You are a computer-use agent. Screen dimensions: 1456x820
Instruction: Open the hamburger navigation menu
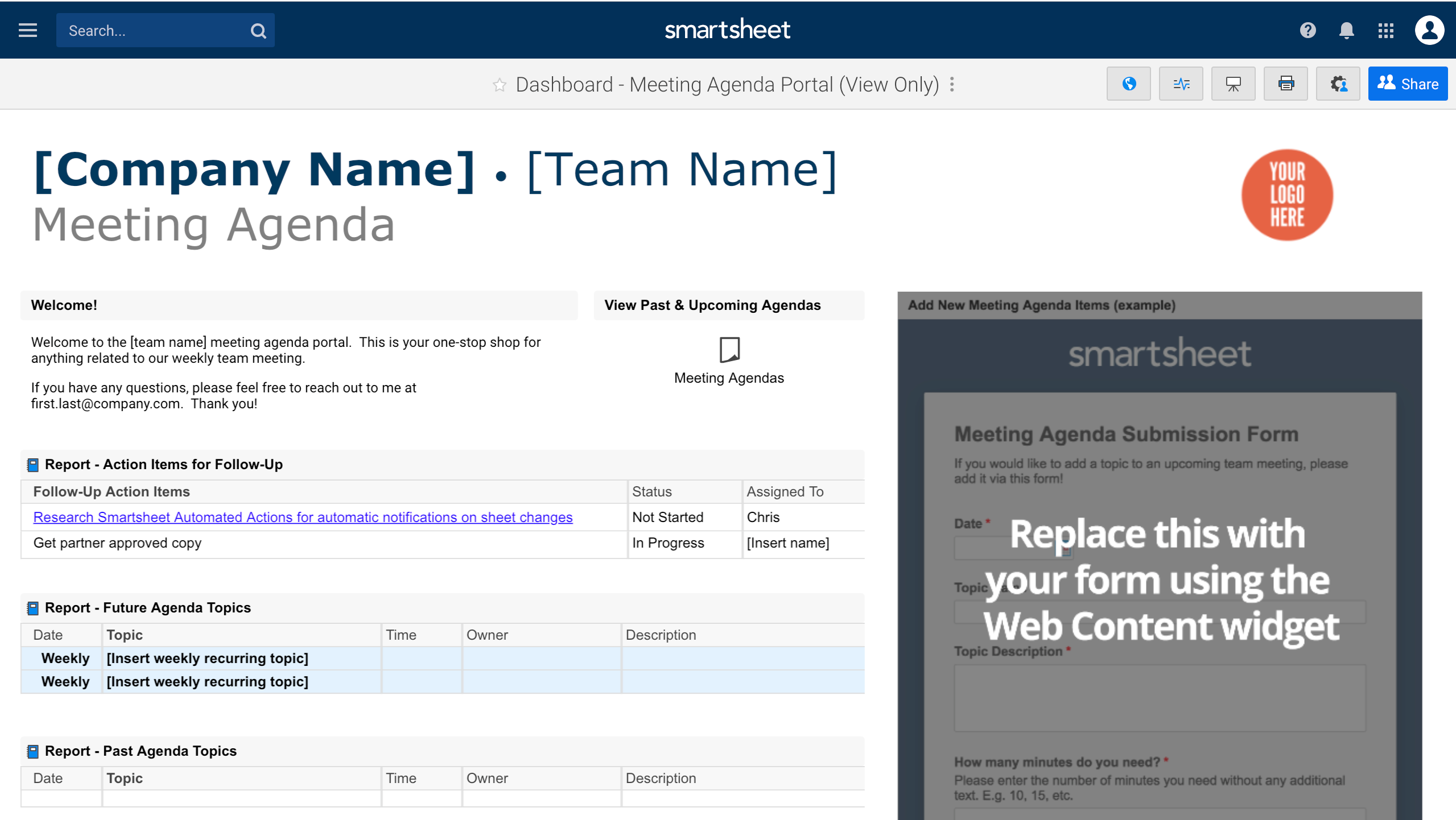point(27,30)
